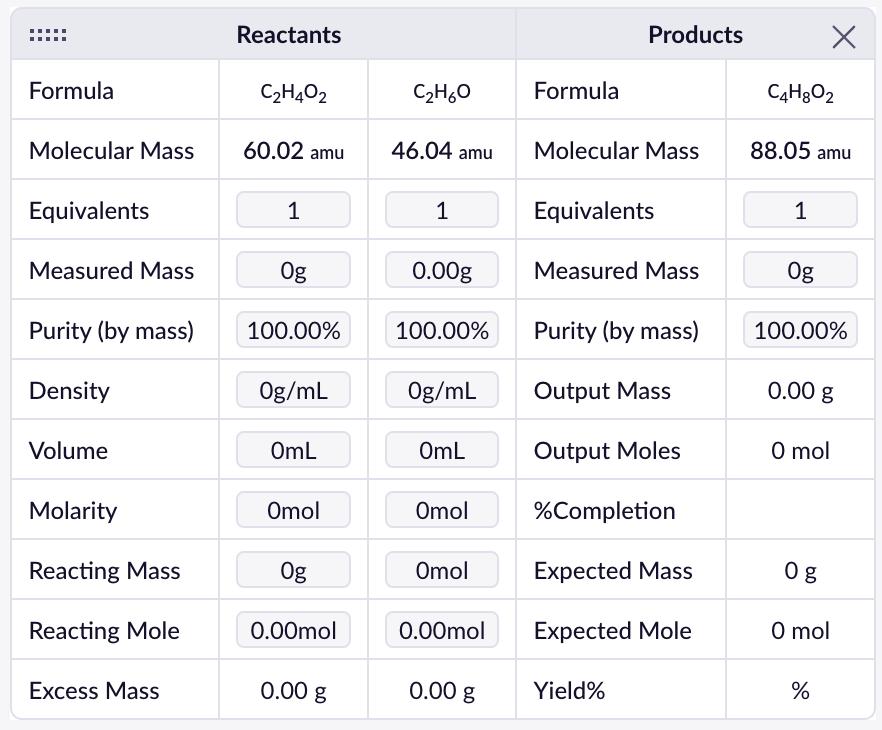Enter Density for C2H6O reactant
The width and height of the screenshot is (882, 730).
click(442, 391)
